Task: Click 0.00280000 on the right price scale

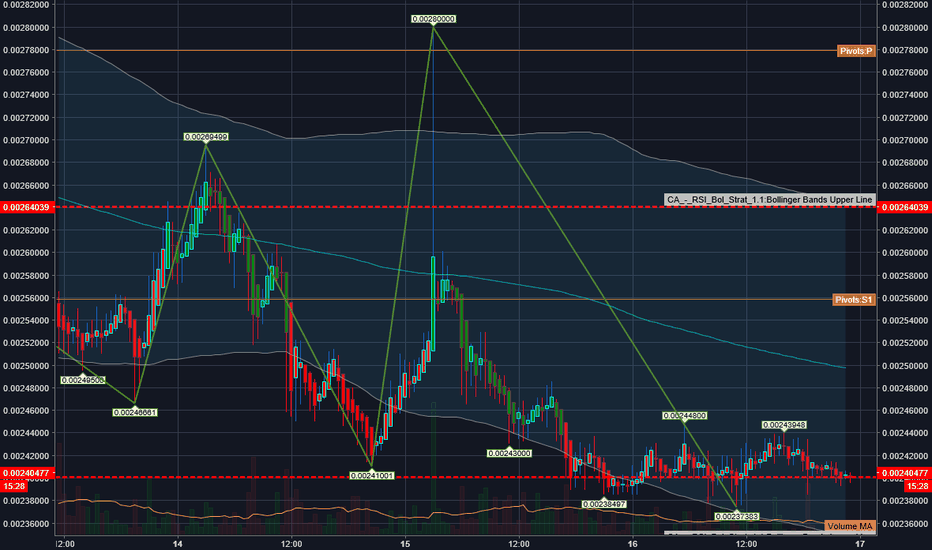Action: coord(905,28)
